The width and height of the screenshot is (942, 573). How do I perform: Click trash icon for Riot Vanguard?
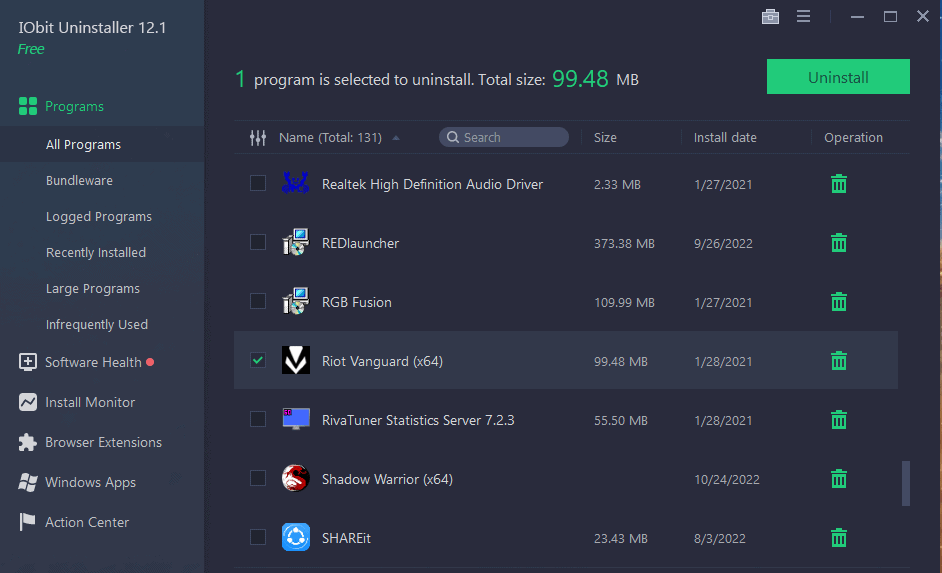point(839,360)
